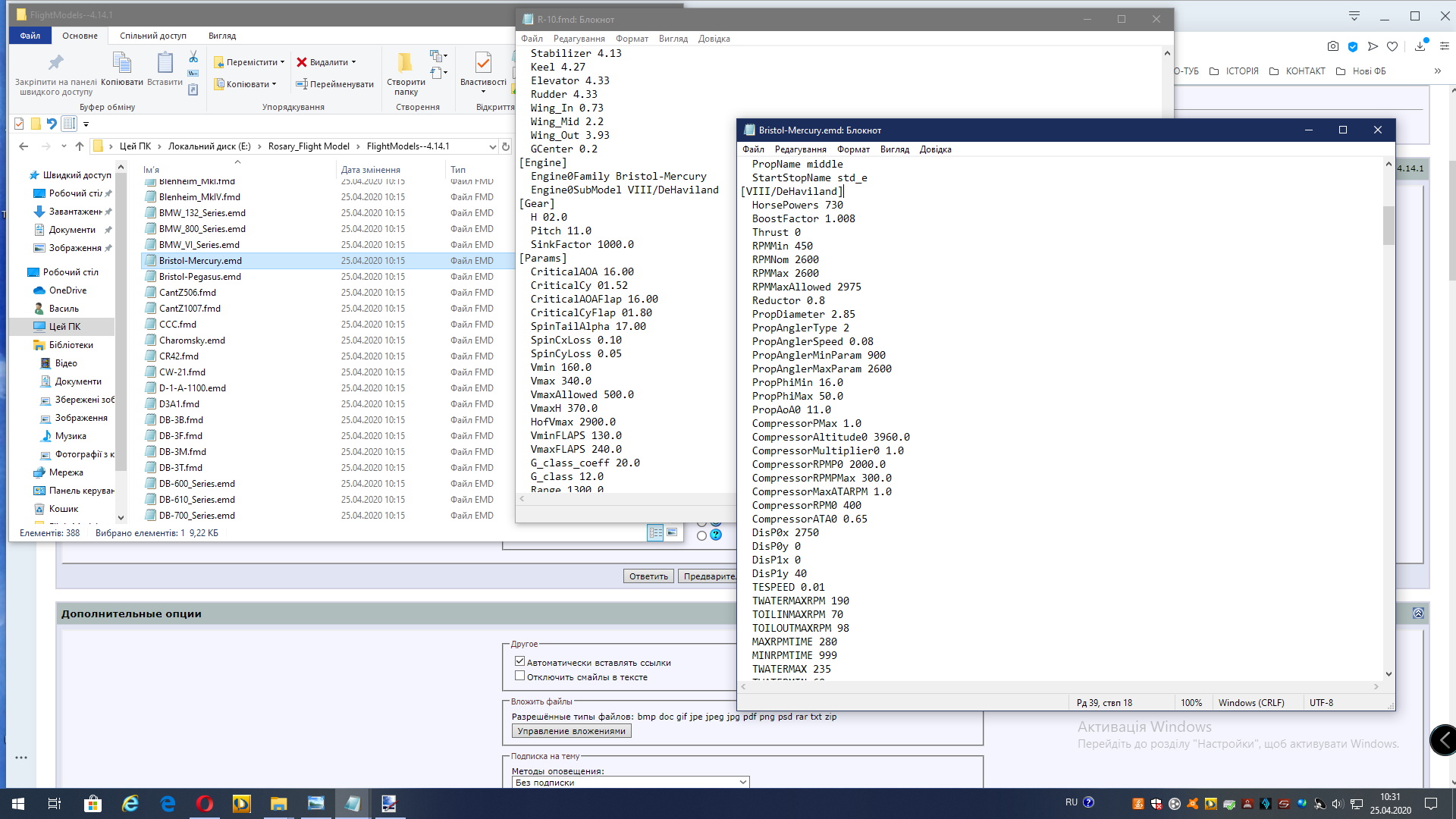Switch to large icons view button
Screen dimensions: 1456x819
coord(672,533)
